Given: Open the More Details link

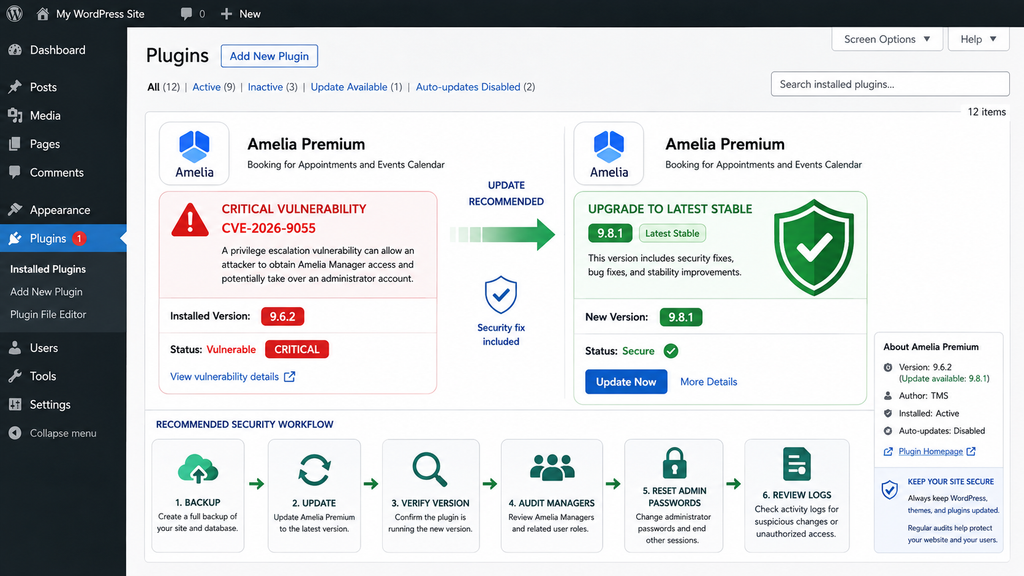Looking at the screenshot, I should point(709,382).
